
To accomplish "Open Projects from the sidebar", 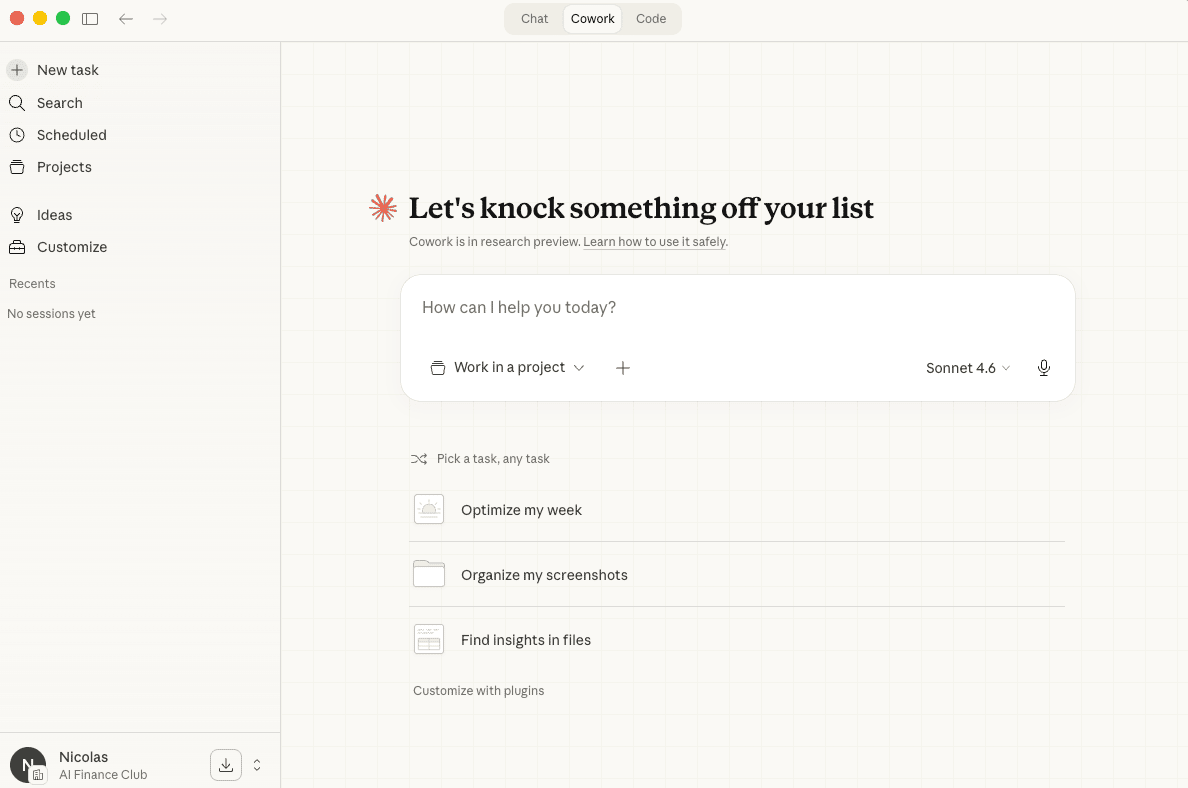I will pyautogui.click(x=64, y=167).
